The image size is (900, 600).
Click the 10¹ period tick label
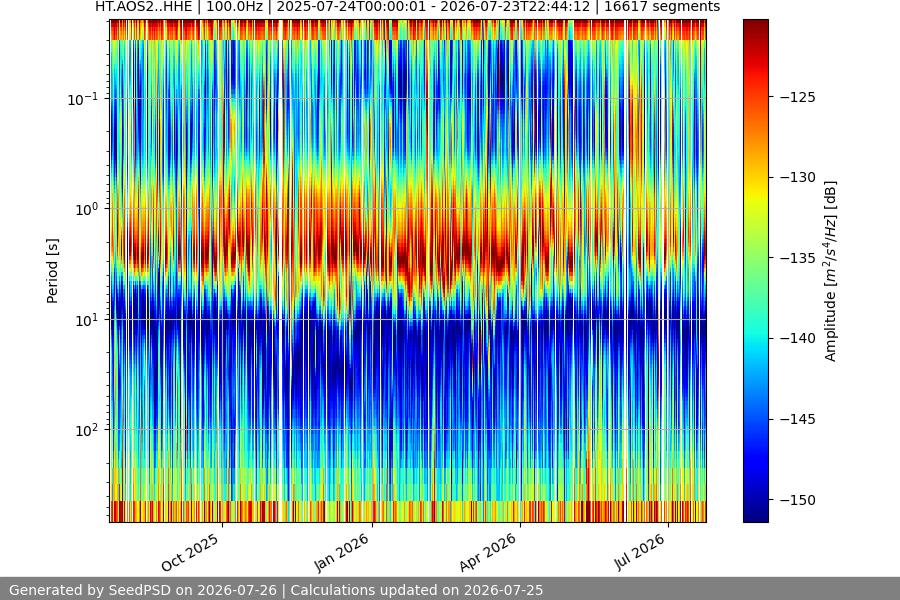click(87, 320)
